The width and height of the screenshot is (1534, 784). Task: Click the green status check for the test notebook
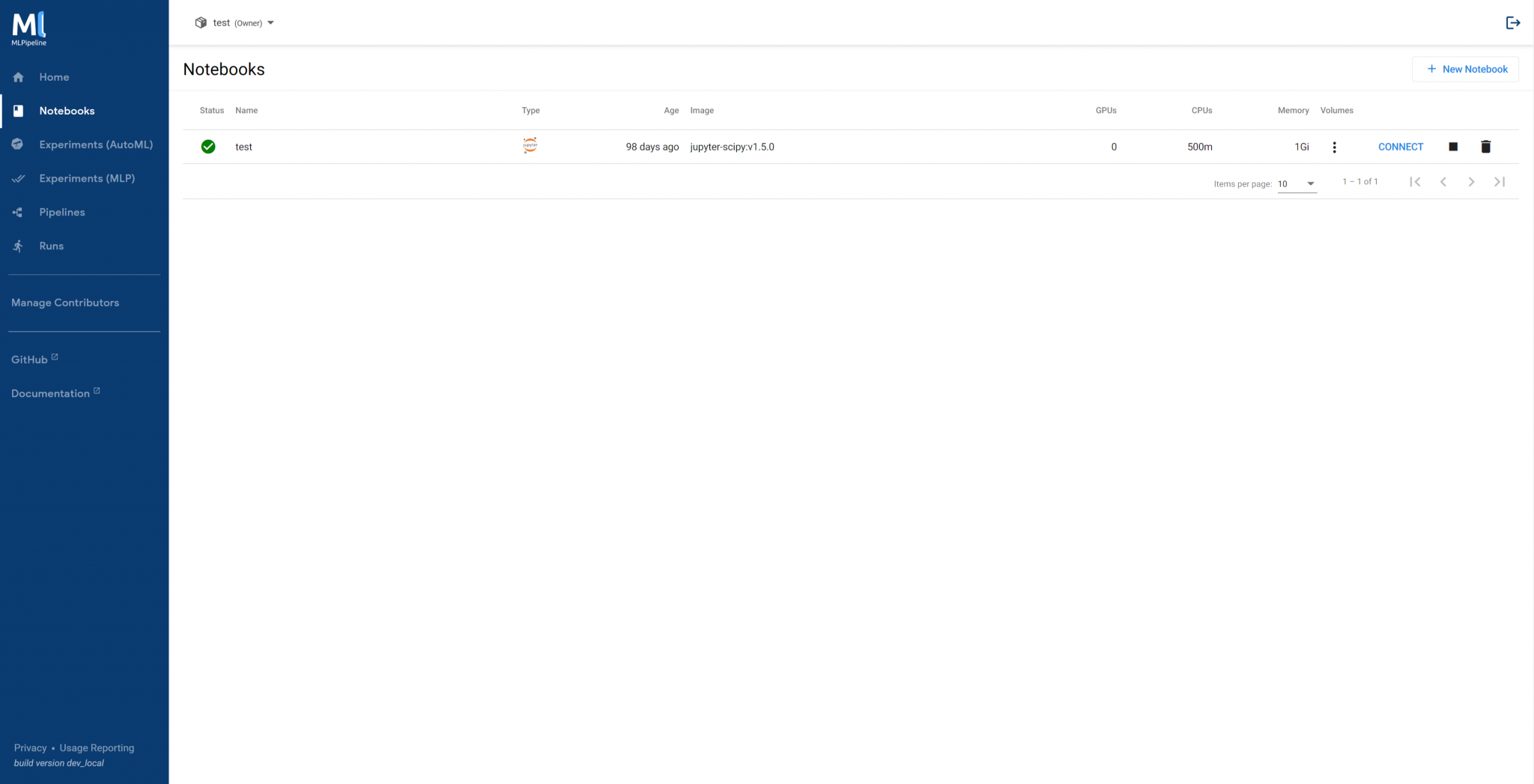pyautogui.click(x=208, y=147)
